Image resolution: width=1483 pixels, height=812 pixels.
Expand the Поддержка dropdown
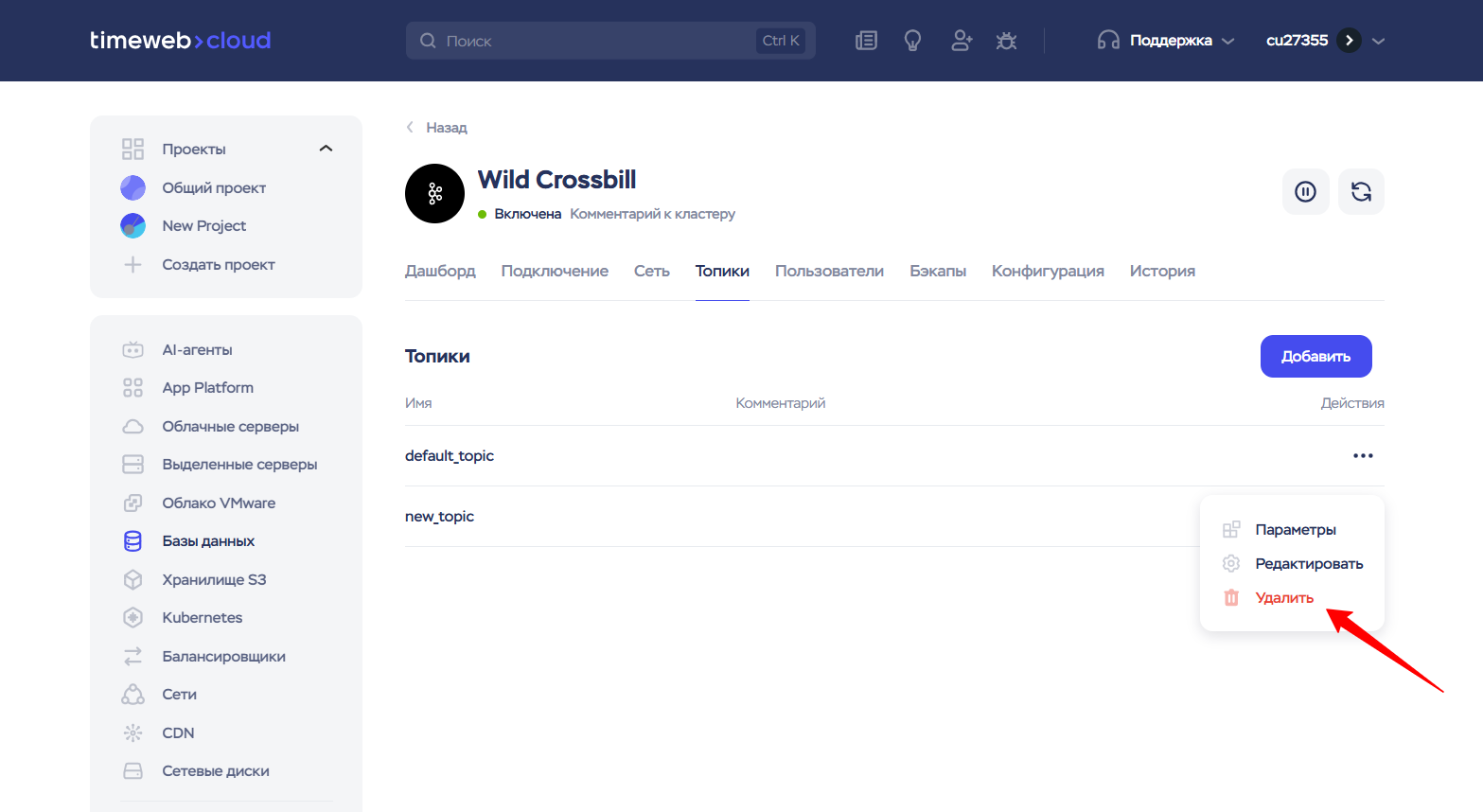(x=1166, y=41)
